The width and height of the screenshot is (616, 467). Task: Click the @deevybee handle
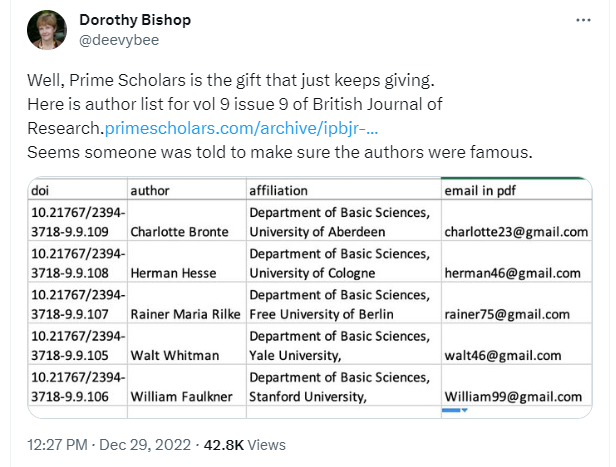click(x=118, y=40)
